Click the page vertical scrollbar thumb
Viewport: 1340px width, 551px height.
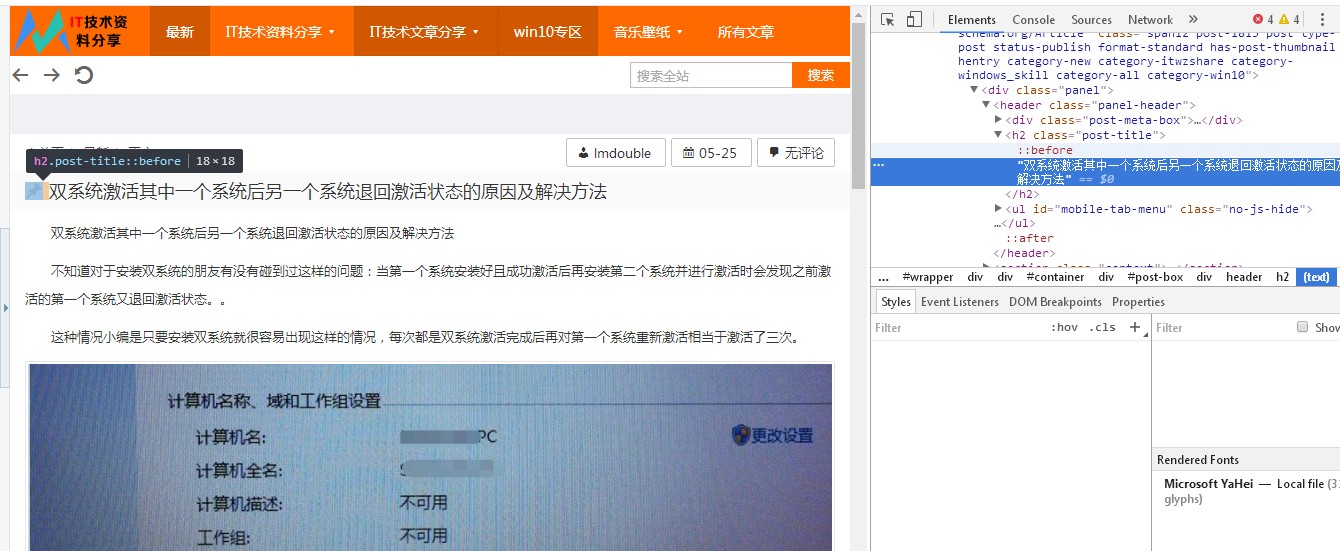[858, 107]
